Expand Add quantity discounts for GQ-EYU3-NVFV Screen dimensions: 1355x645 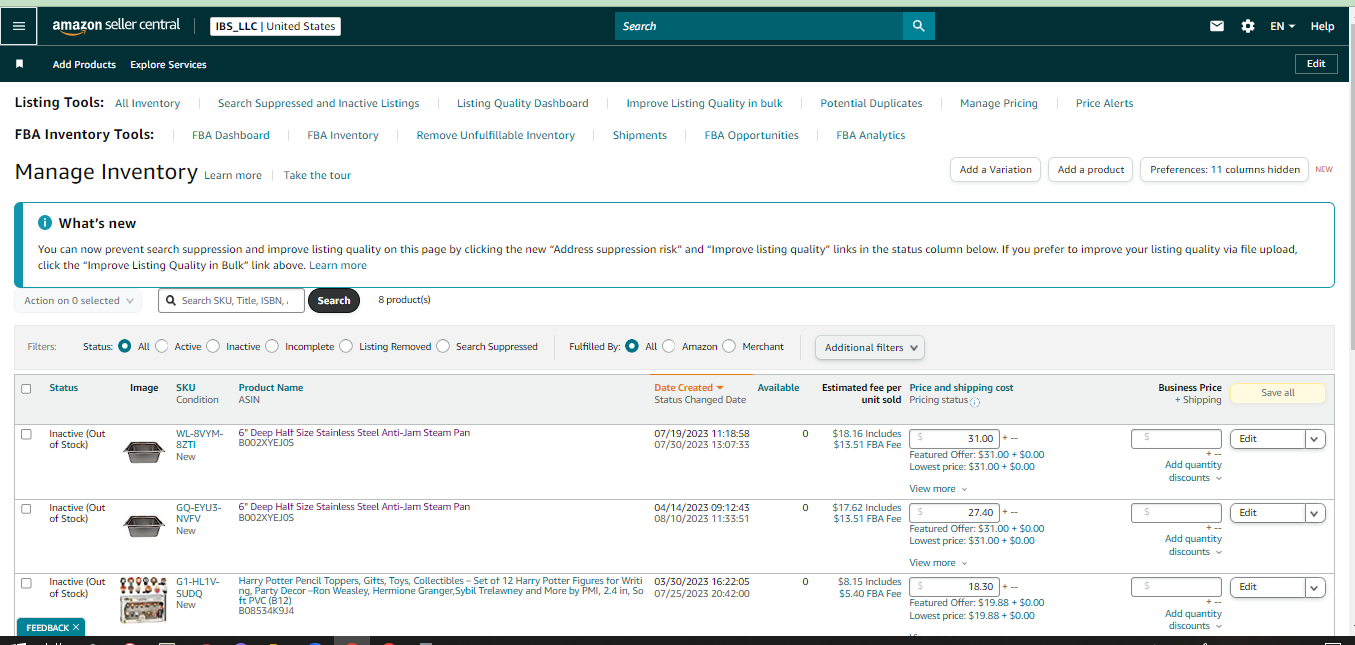pos(1193,545)
